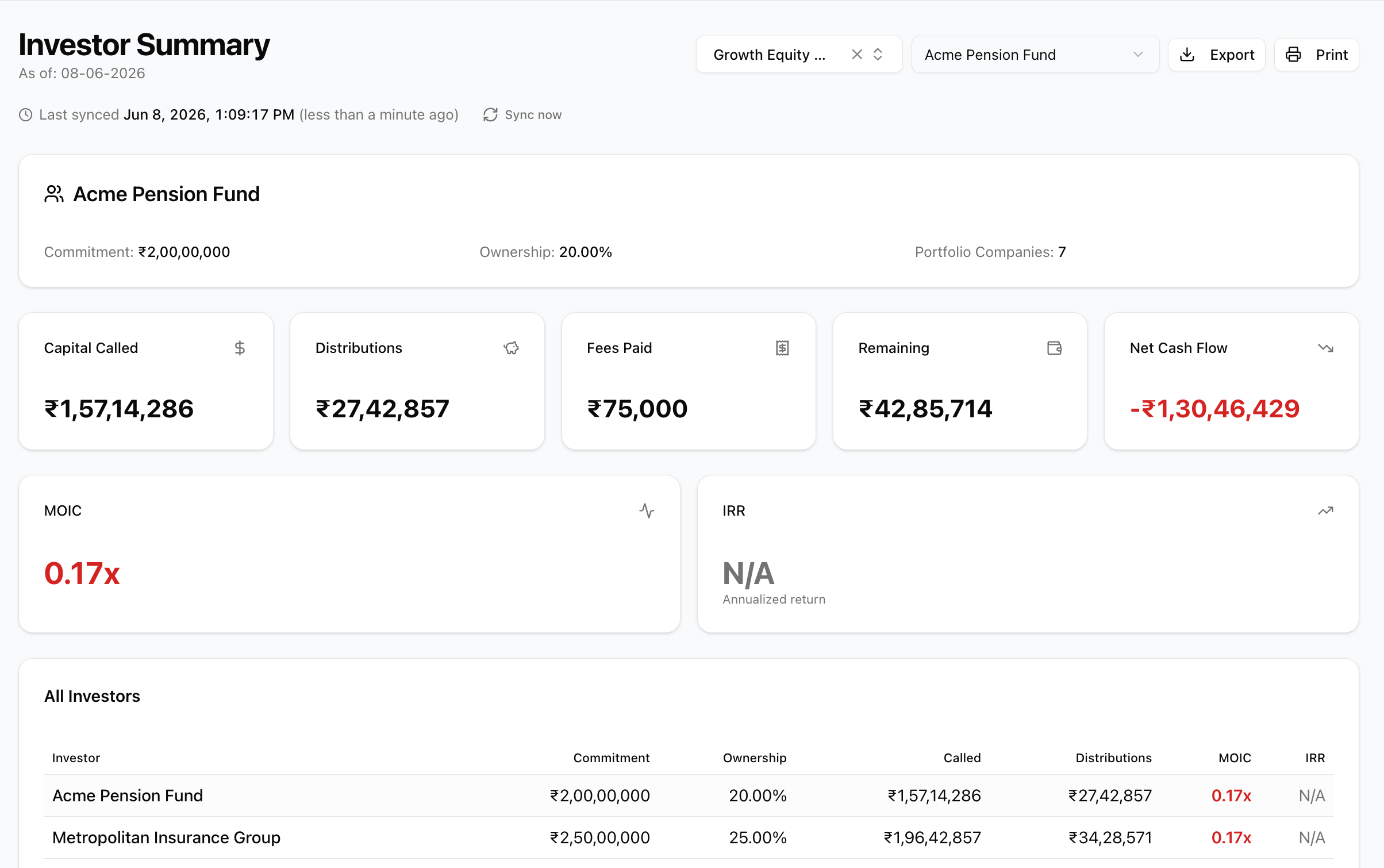Click 25.00% ownership in Metropolitan row

758,838
